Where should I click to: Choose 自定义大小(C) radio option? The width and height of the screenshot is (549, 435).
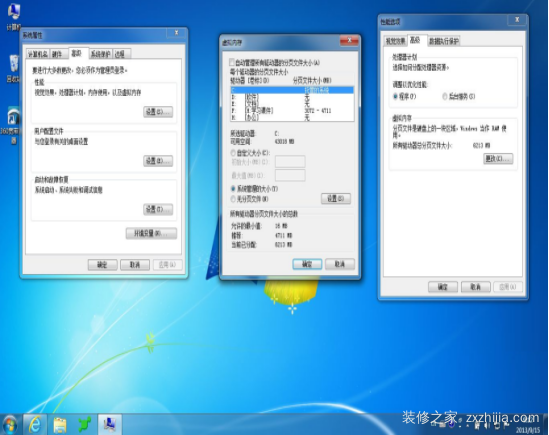pos(233,153)
